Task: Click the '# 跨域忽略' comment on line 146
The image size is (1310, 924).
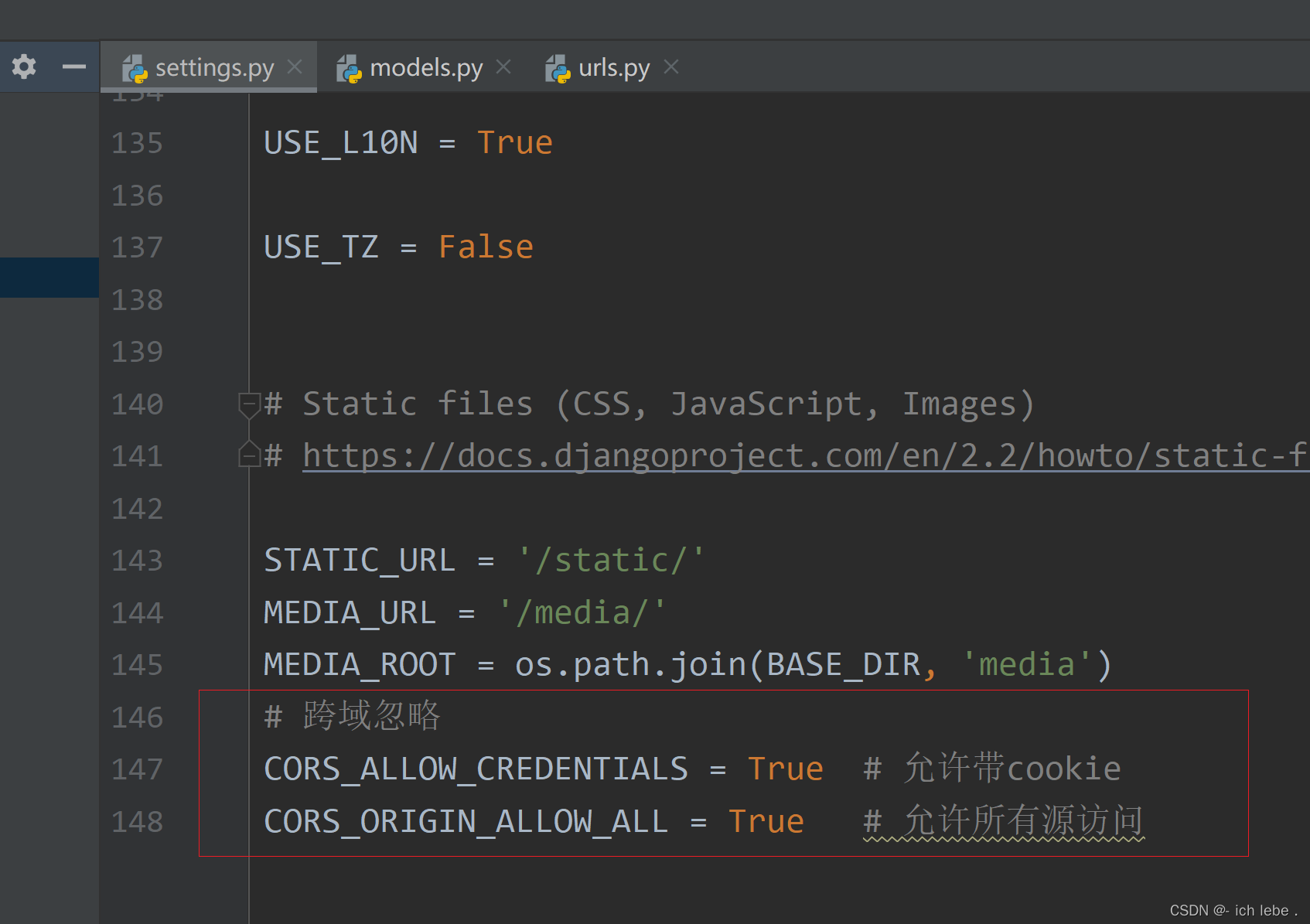Action: point(352,716)
